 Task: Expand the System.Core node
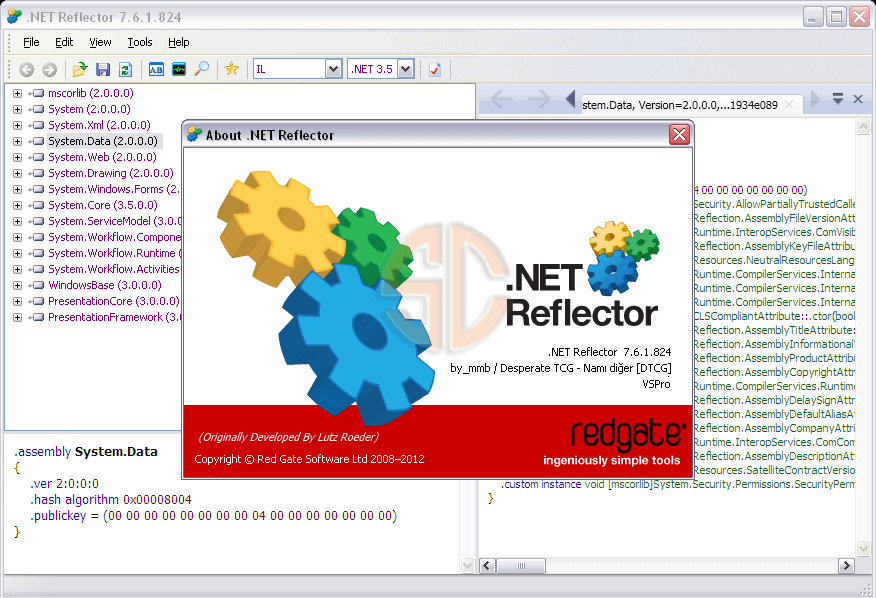click(17, 206)
